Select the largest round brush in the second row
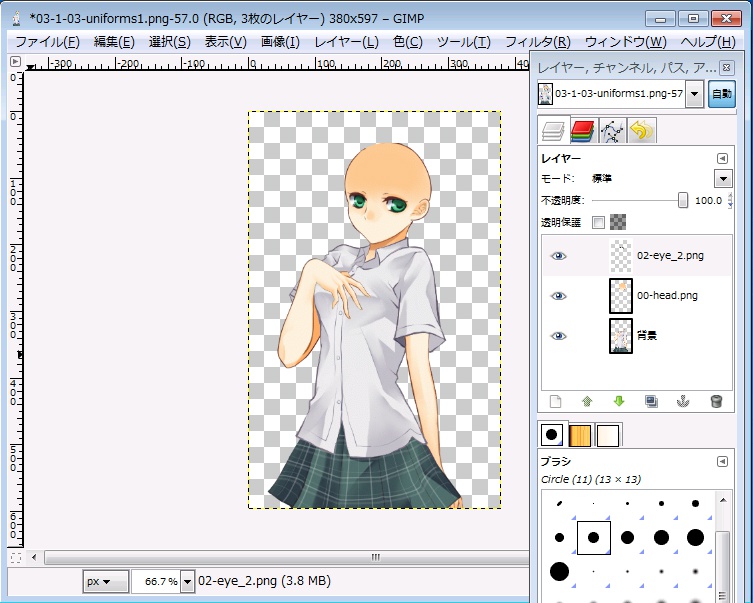Image resolution: width=753 pixels, height=603 pixels. click(695, 538)
